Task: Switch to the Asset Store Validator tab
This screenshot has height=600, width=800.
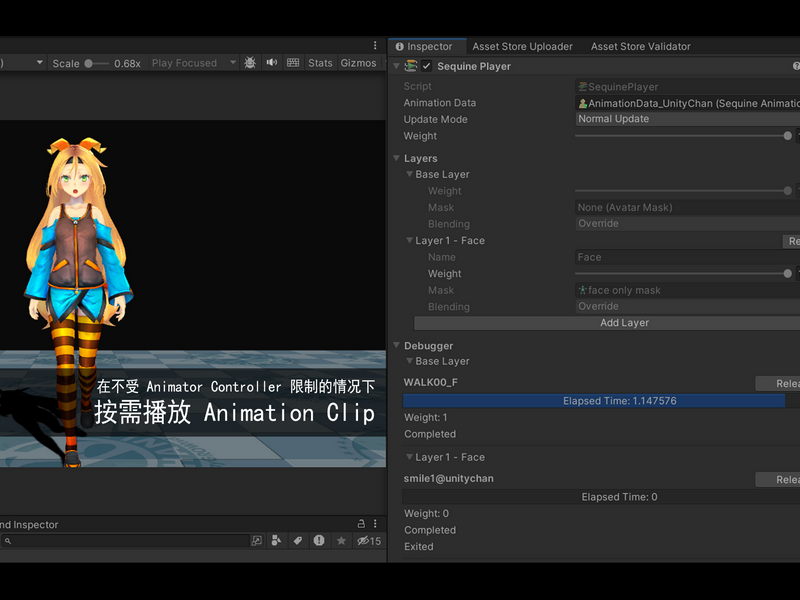Action: (641, 46)
